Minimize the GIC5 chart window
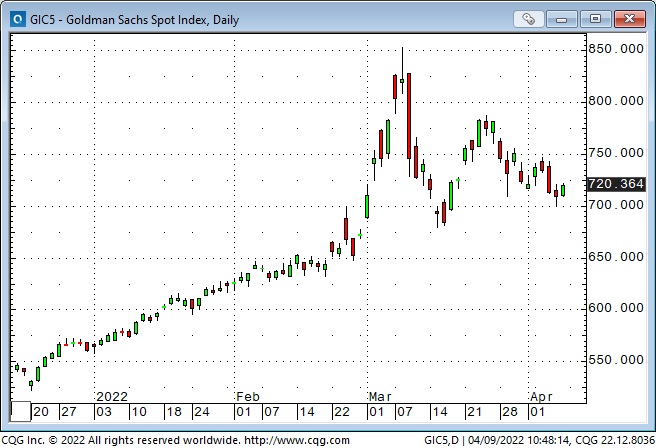The height and width of the screenshot is (448, 656). pos(561,19)
